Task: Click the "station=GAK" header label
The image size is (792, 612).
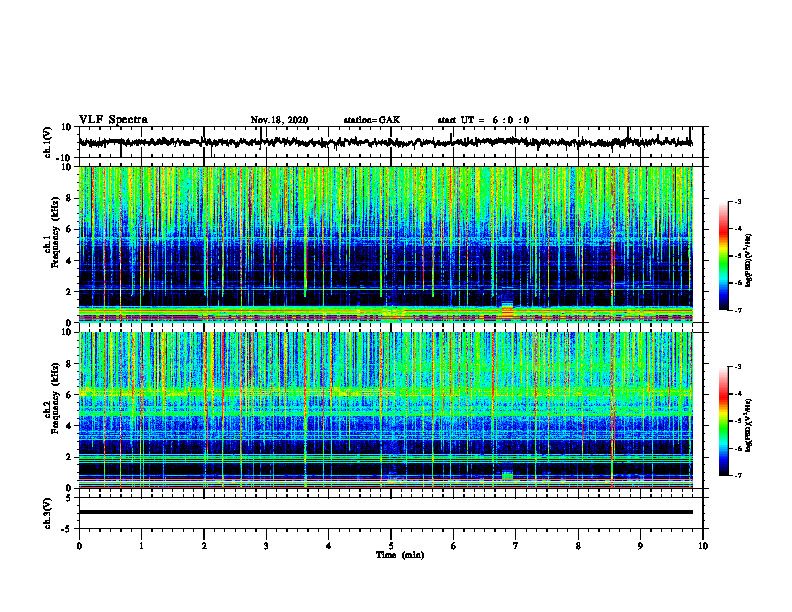Action: tap(372, 120)
